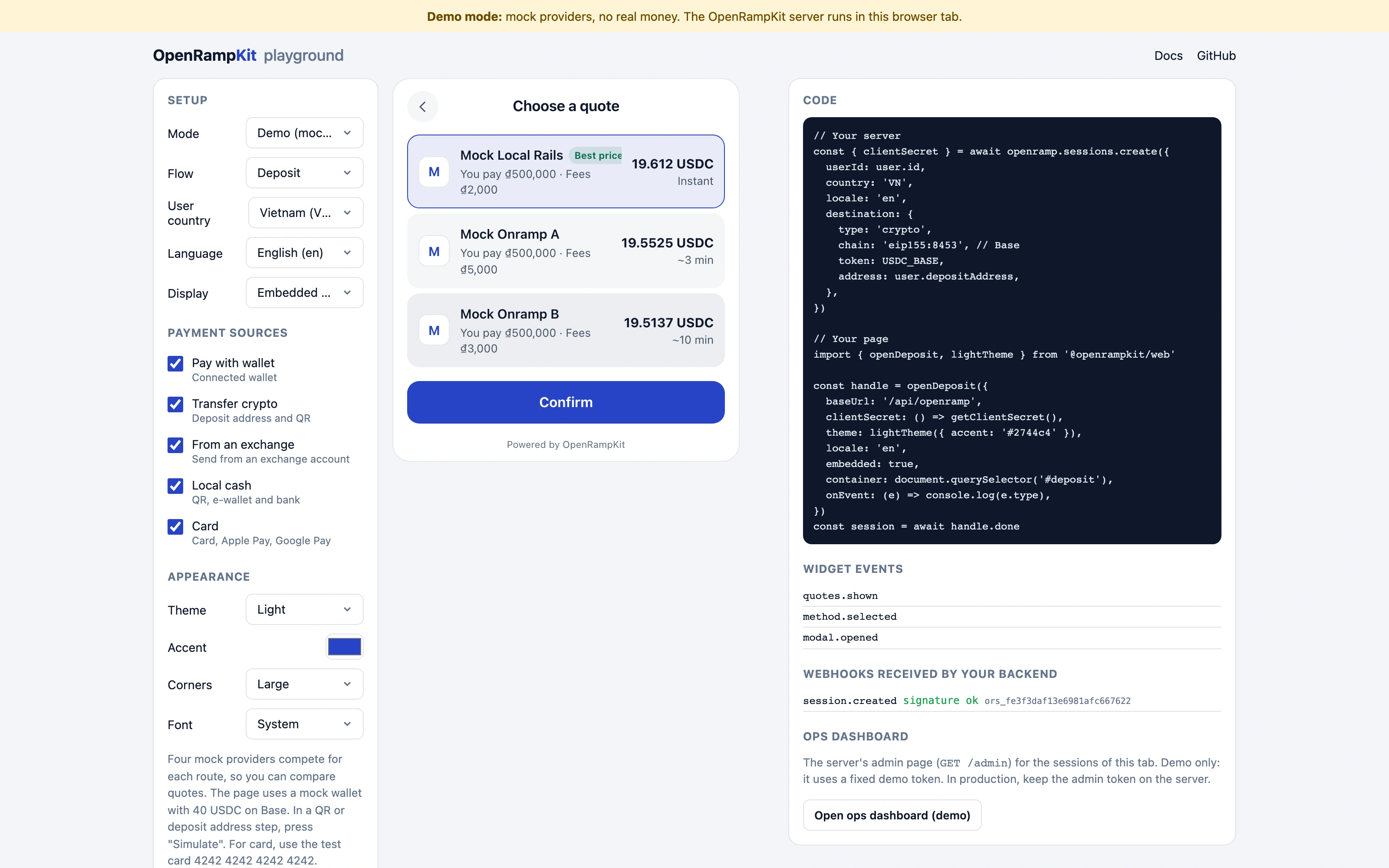Open the Font dropdown set to System
Screen dimensions: 1389x868
click(304, 724)
